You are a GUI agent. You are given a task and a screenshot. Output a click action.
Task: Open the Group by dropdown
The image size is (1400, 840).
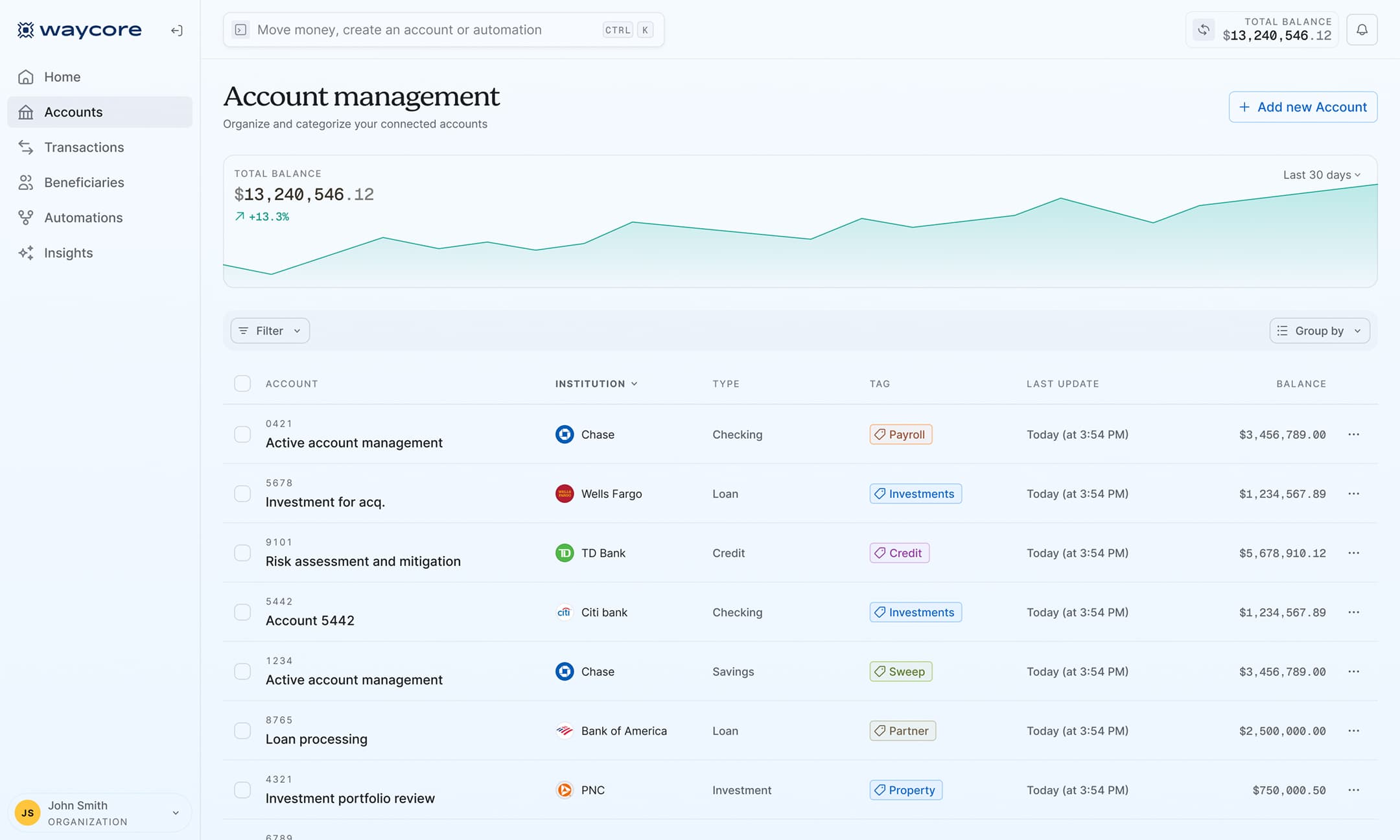point(1319,331)
